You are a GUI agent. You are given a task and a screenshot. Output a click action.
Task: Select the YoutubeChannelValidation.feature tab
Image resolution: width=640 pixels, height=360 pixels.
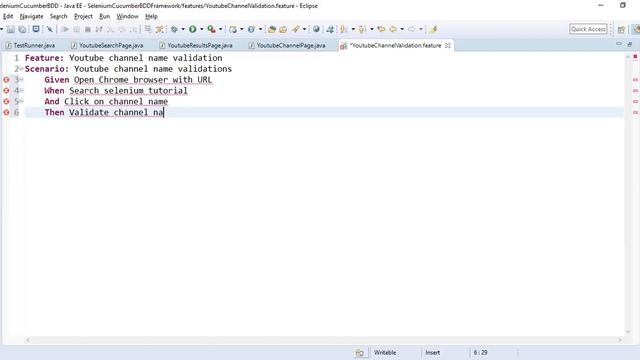tap(395, 45)
